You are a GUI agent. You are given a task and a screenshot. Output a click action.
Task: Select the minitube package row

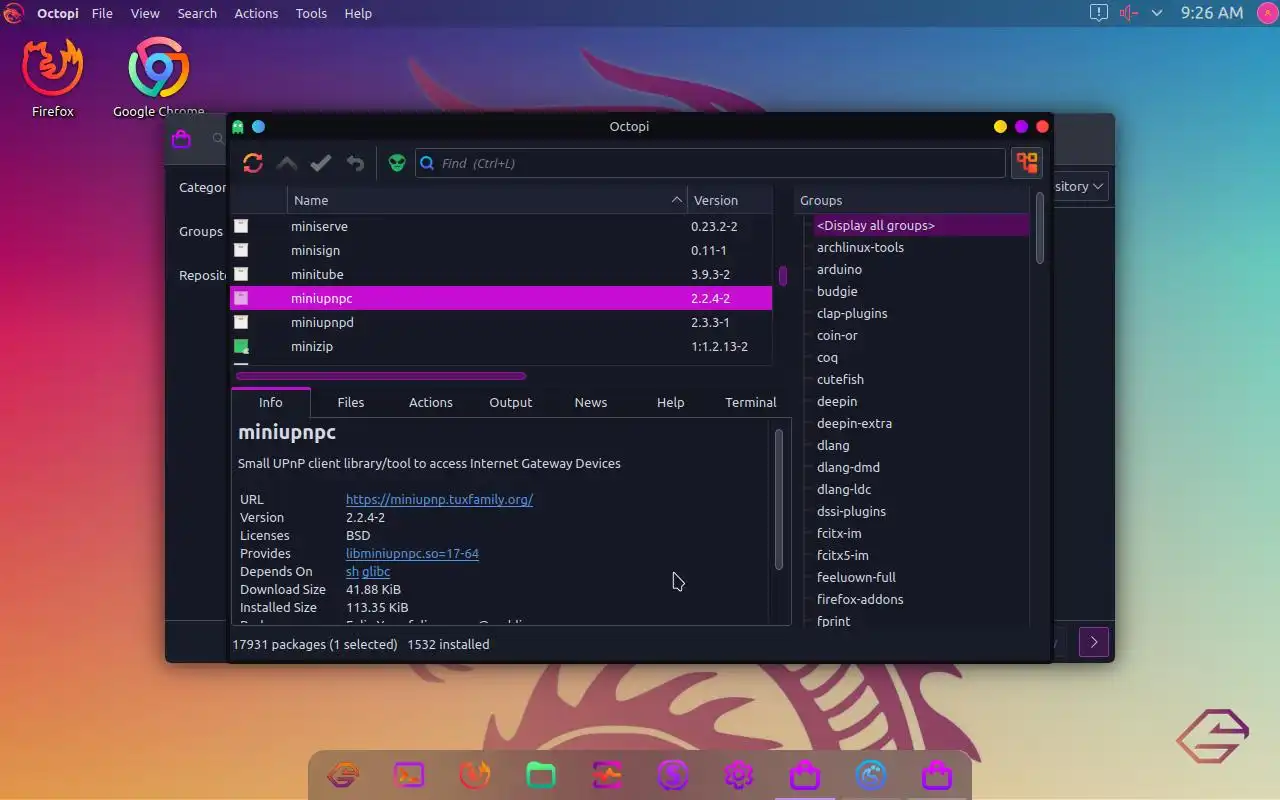point(501,274)
